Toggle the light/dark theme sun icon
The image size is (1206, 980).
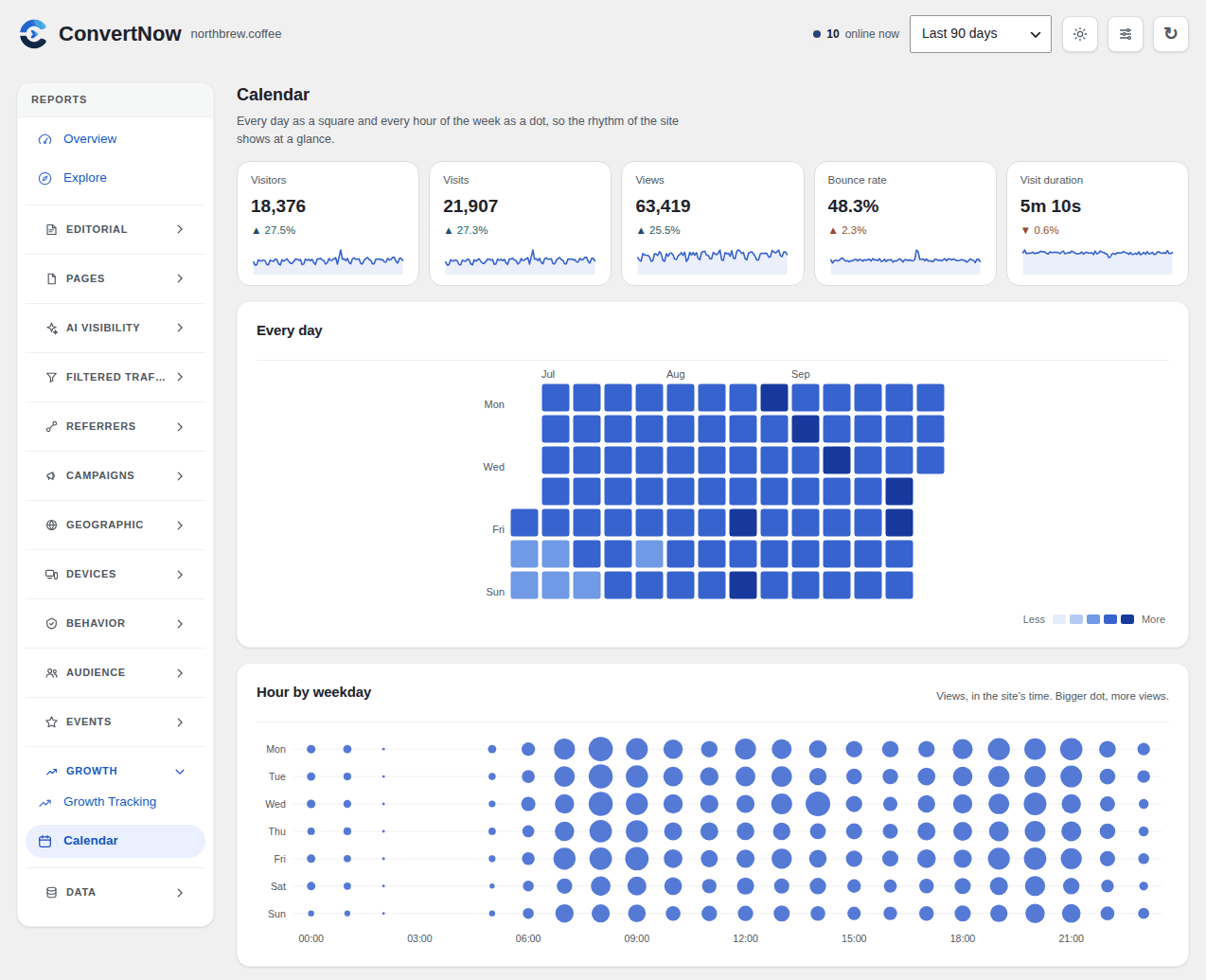point(1080,34)
